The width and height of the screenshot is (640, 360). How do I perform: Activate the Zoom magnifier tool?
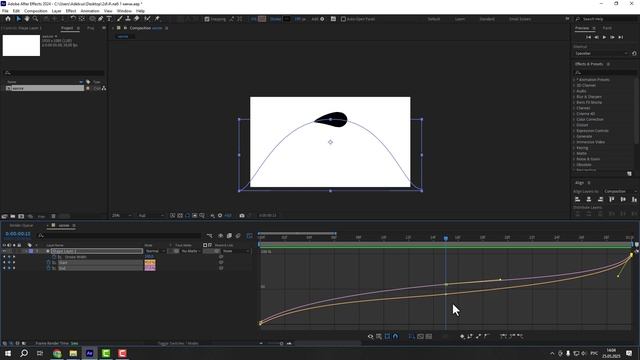36,19
